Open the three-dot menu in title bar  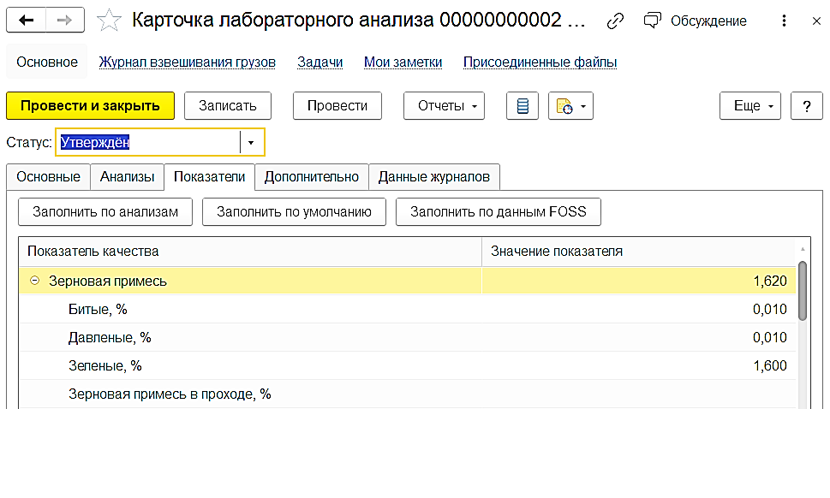pyautogui.click(x=784, y=21)
